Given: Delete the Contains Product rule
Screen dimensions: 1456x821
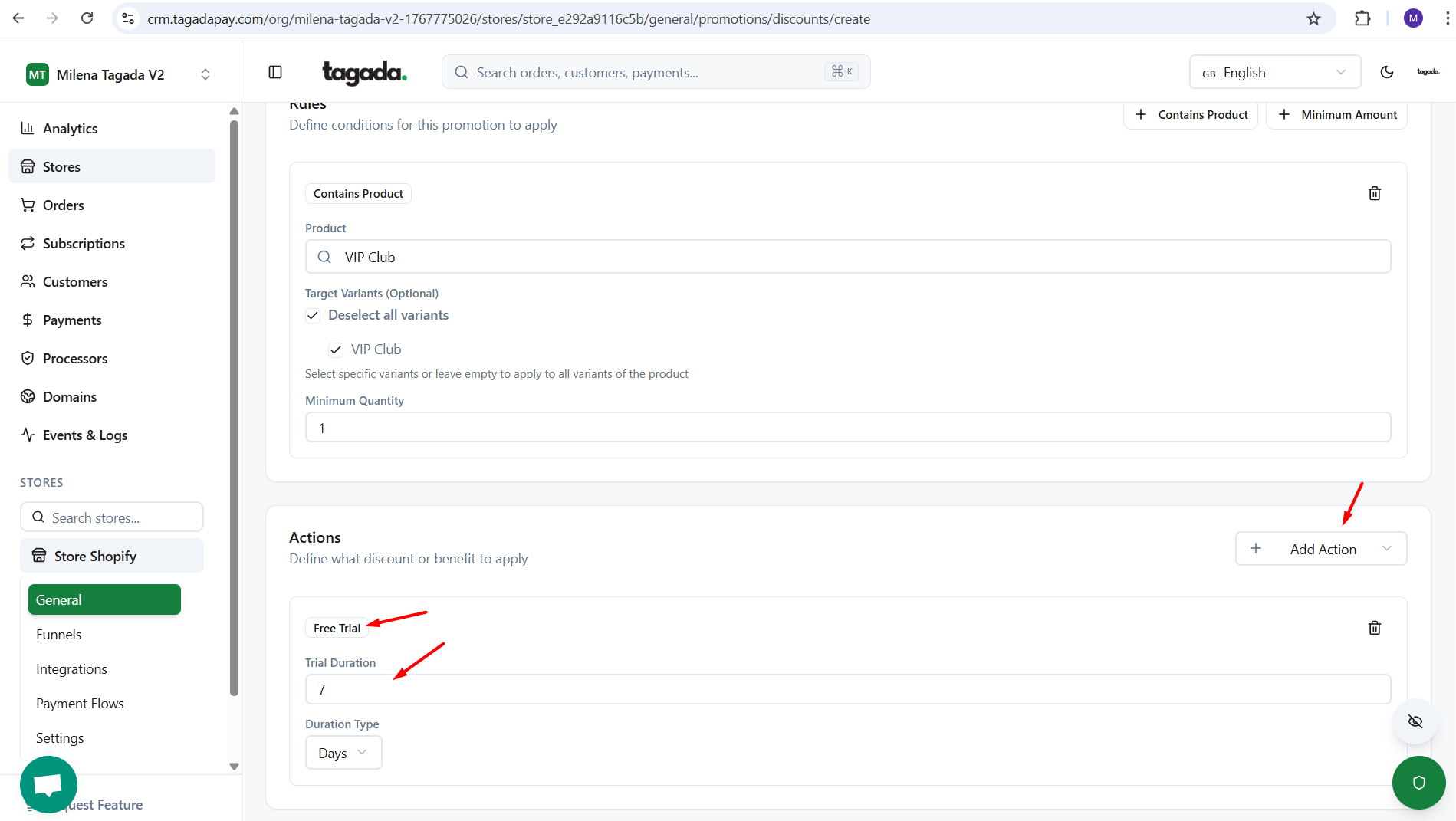Looking at the screenshot, I should click(x=1374, y=193).
